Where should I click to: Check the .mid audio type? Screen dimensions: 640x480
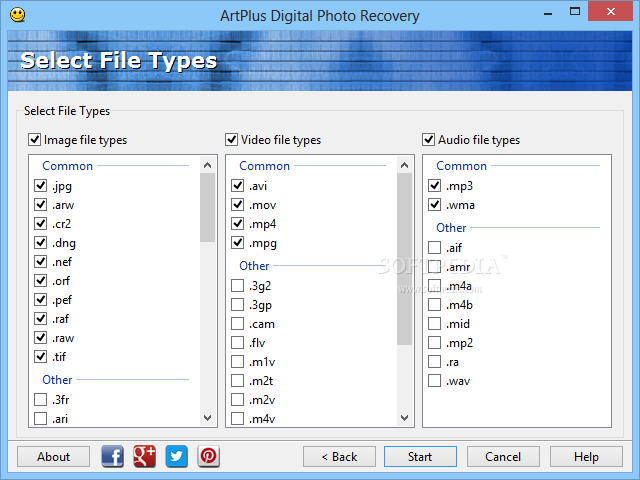(x=435, y=324)
